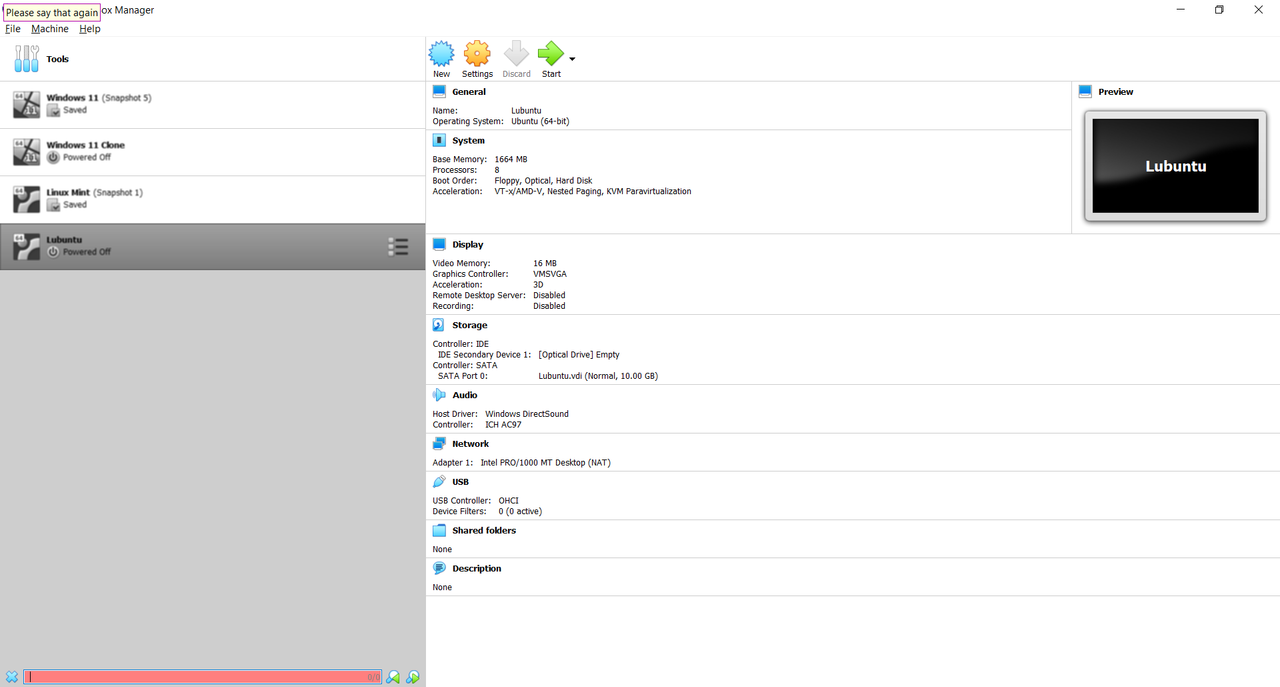Image resolution: width=1280 pixels, height=687 pixels.
Task: Click the Windows DirectSound host driver value
Action: [x=527, y=414]
